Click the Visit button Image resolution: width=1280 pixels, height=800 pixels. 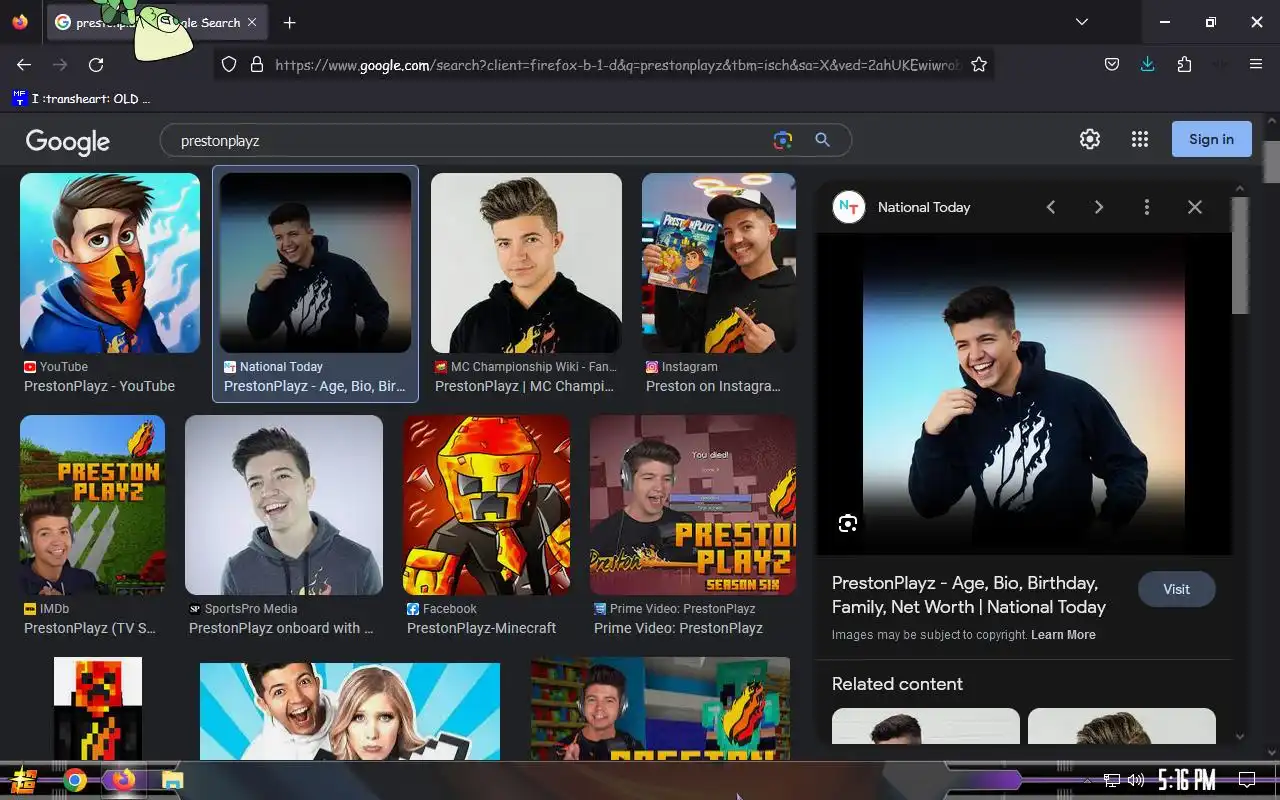click(x=1176, y=589)
